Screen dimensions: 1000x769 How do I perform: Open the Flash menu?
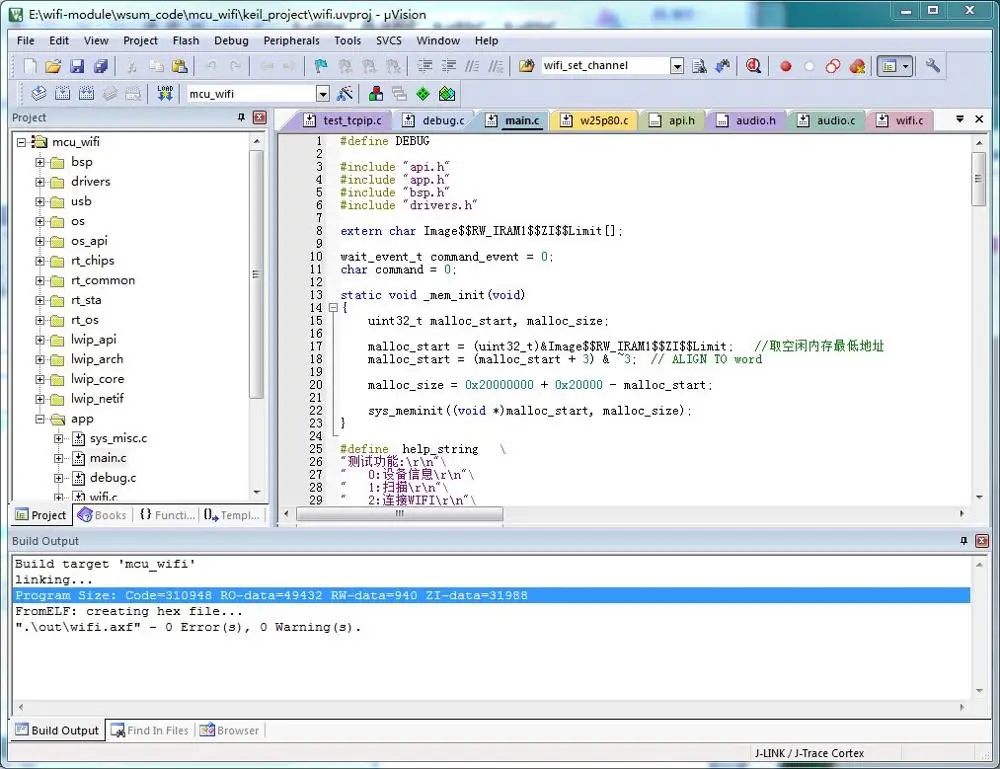tap(186, 40)
